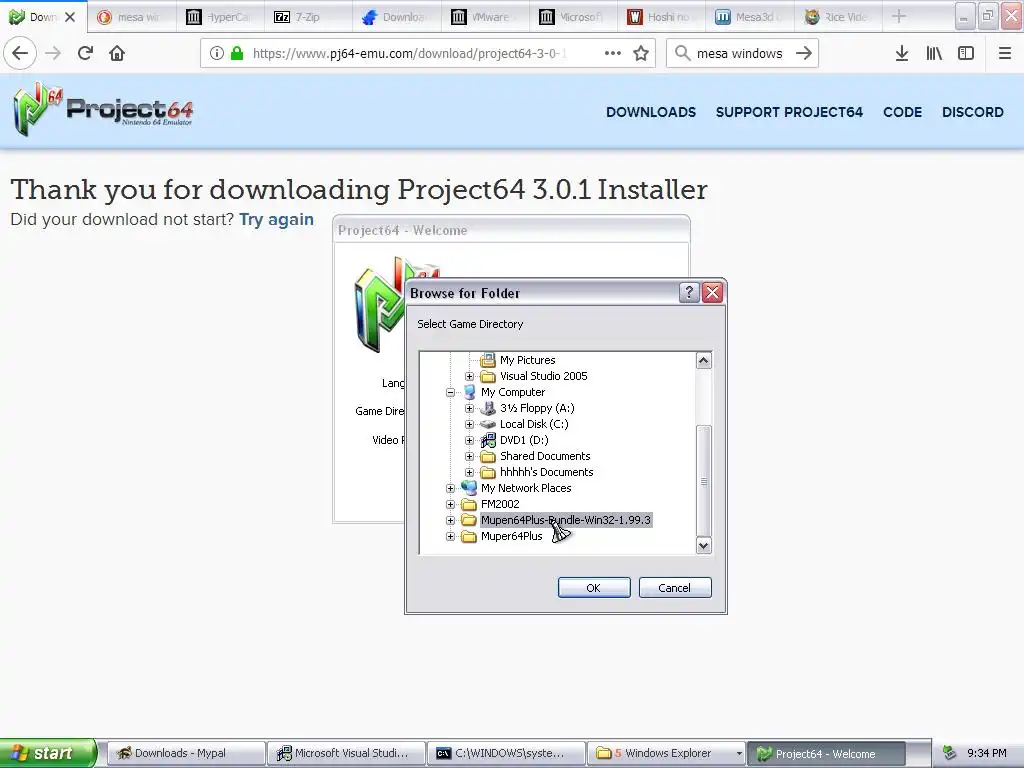Expand the Shared Documents folder
1024x768 pixels.
click(470, 456)
